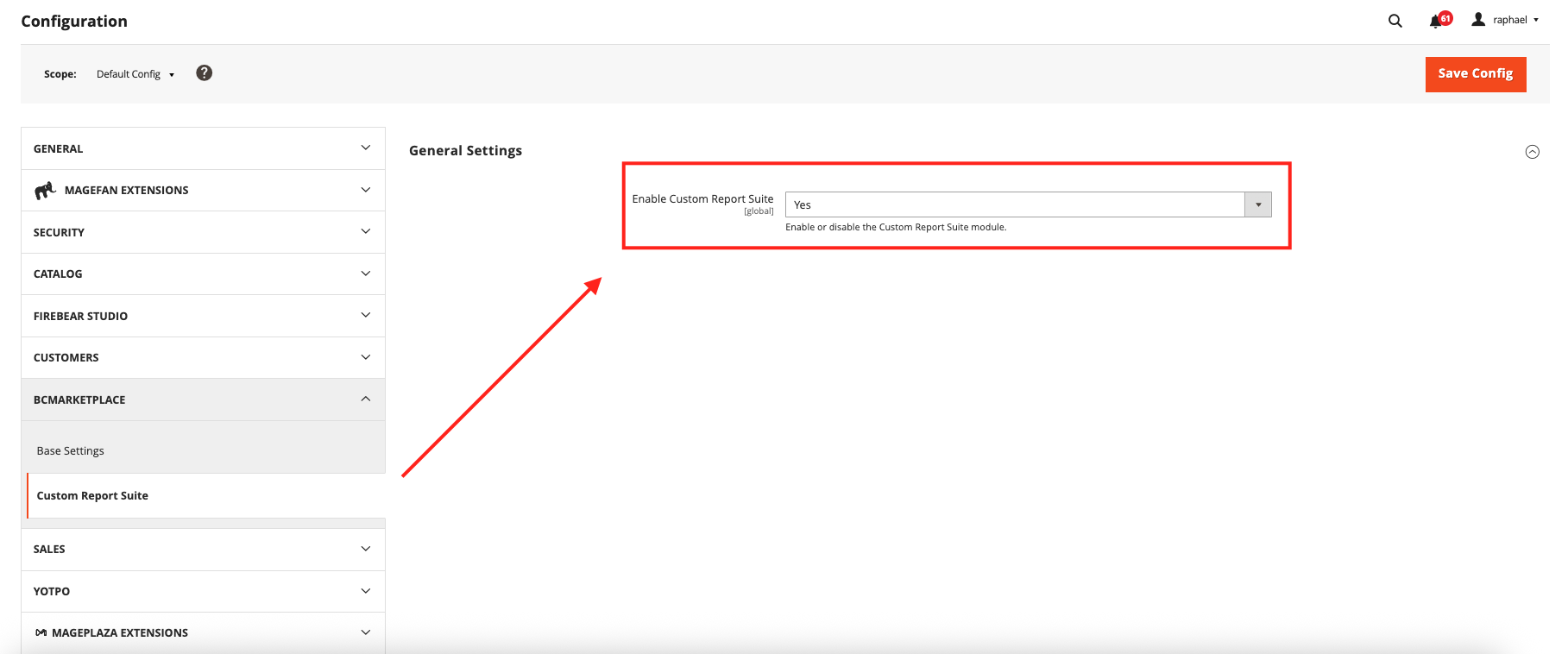Click the General Settings heading
This screenshot has width=1568, height=654.
465,150
